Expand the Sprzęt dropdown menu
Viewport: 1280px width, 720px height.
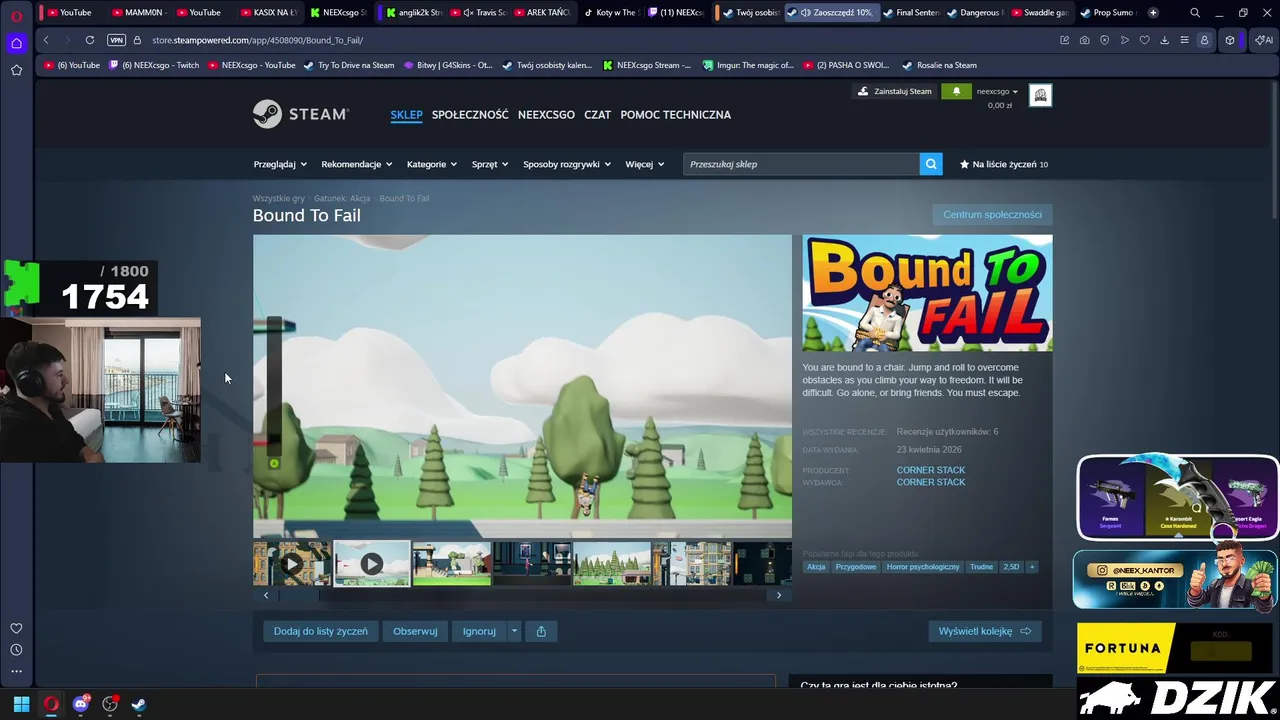(x=490, y=164)
